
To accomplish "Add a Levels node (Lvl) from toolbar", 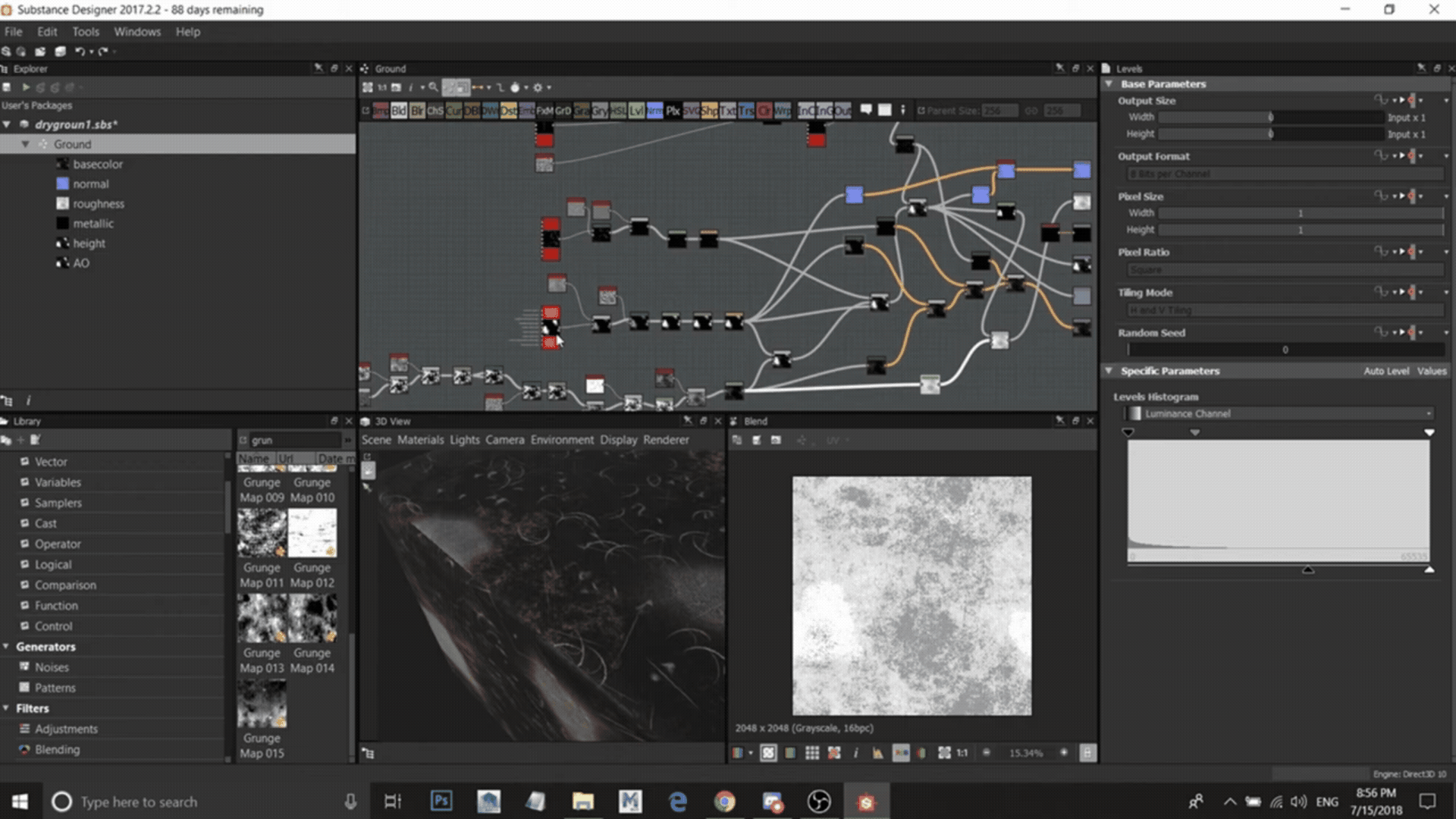I will pyautogui.click(x=636, y=111).
